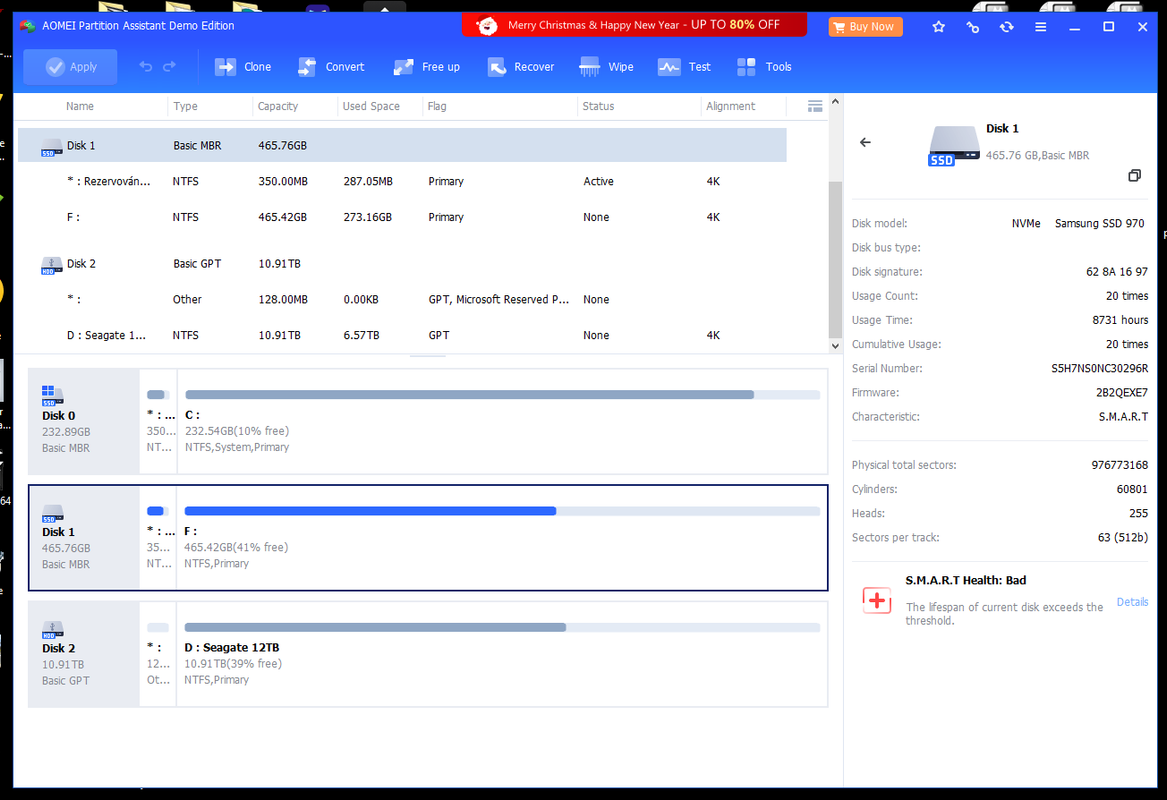This screenshot has width=1167, height=800.
Task: Select Disk 1 row in the list
Action: point(402,145)
